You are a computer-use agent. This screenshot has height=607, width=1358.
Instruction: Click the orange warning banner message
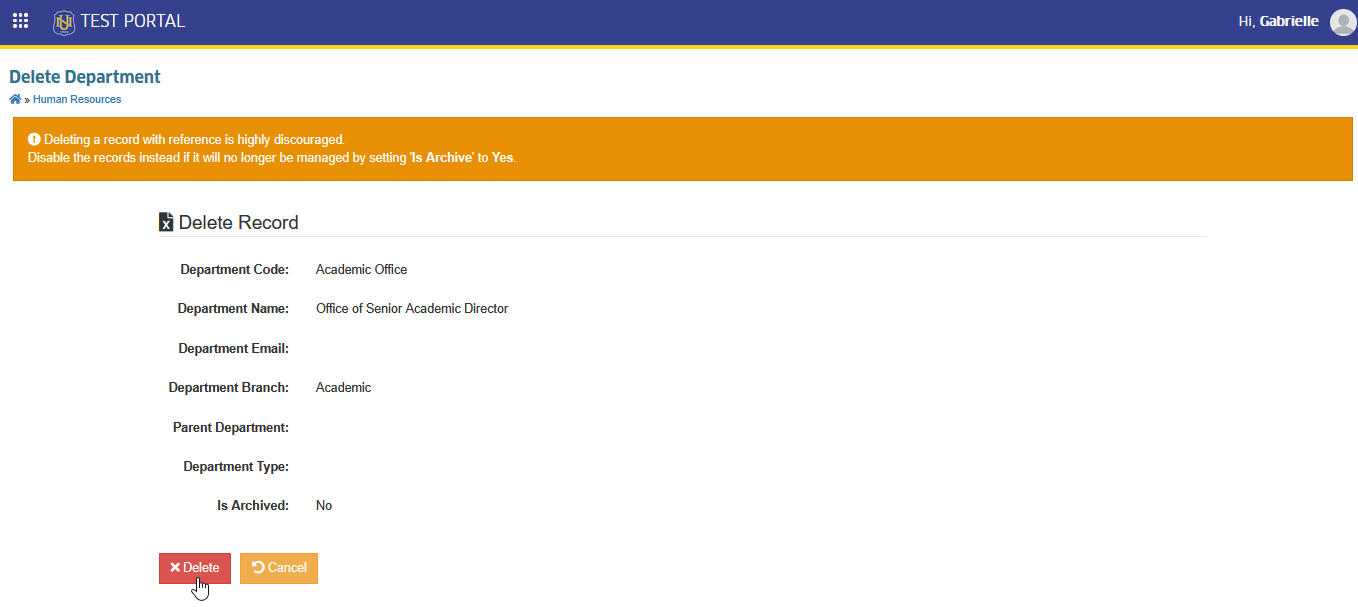click(682, 149)
